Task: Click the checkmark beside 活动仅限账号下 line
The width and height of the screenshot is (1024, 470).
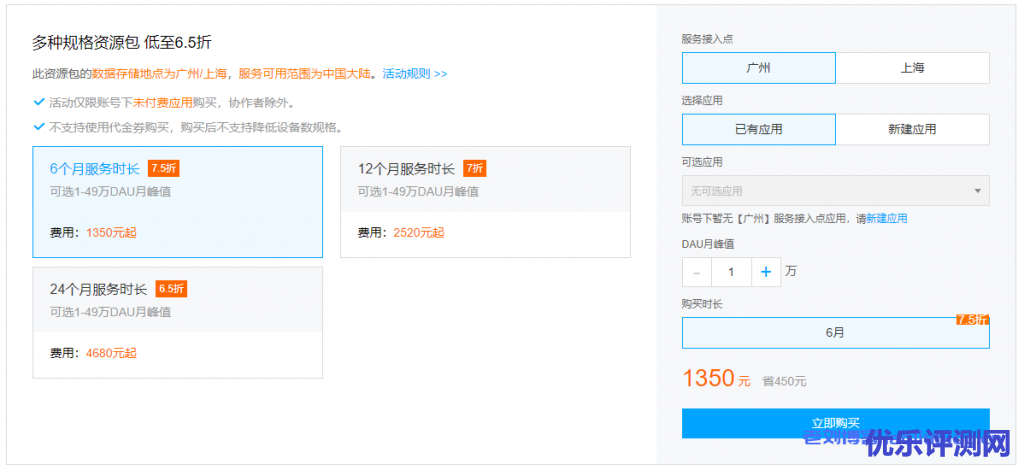Action: tap(39, 102)
